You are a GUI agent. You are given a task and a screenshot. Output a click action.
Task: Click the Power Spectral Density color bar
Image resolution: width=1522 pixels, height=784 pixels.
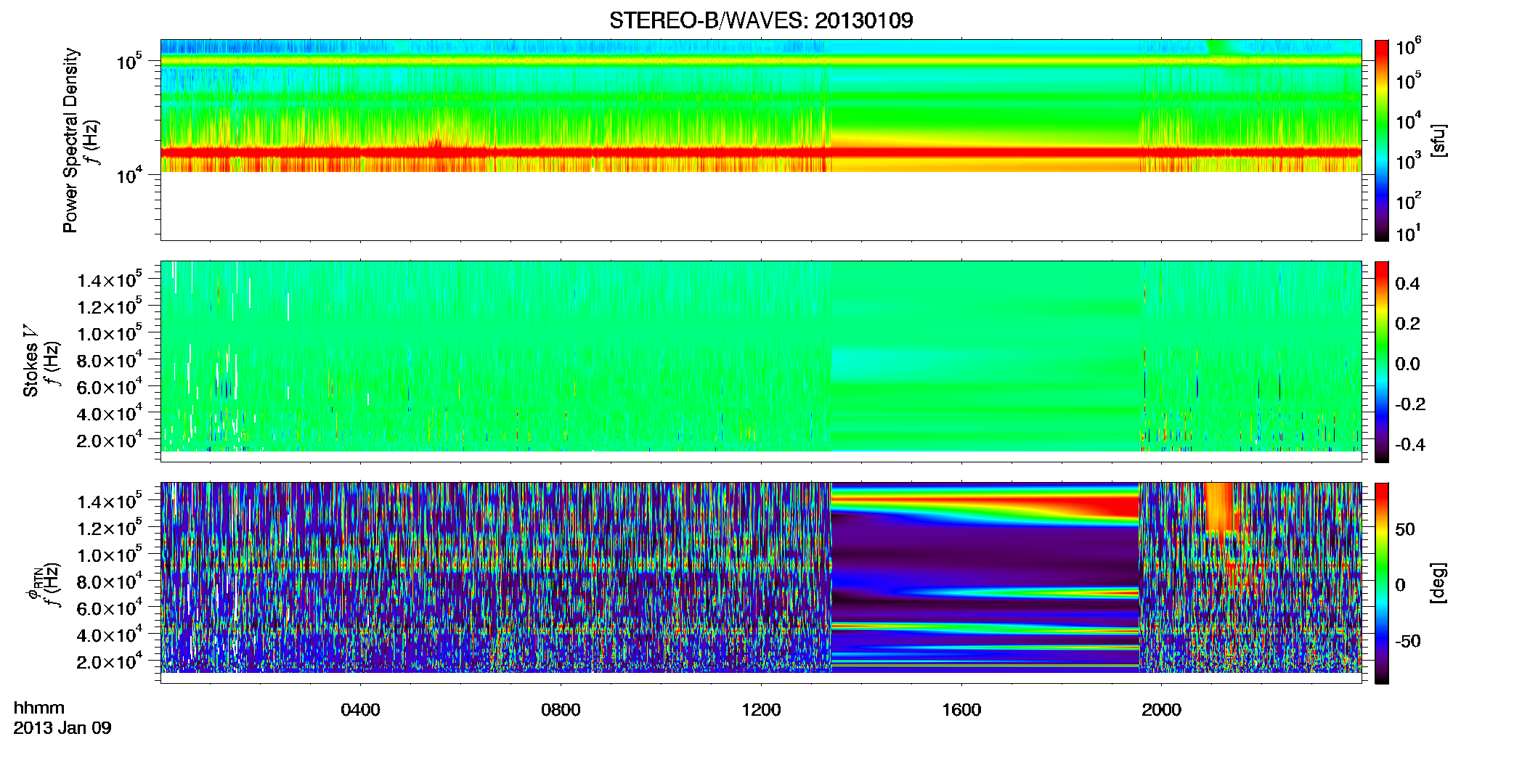[x=1382, y=140]
